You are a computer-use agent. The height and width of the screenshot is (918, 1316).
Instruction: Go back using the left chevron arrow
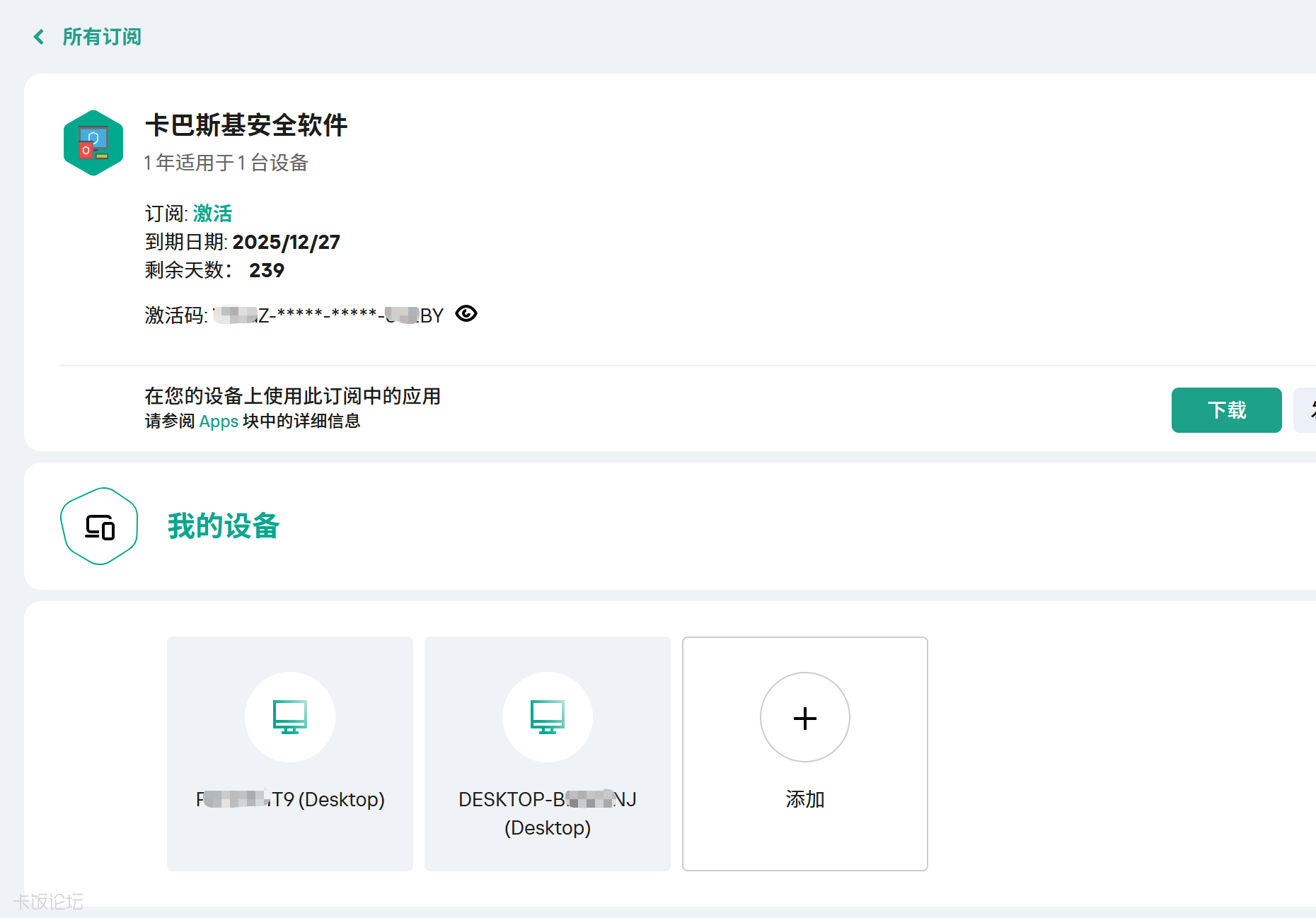[39, 37]
